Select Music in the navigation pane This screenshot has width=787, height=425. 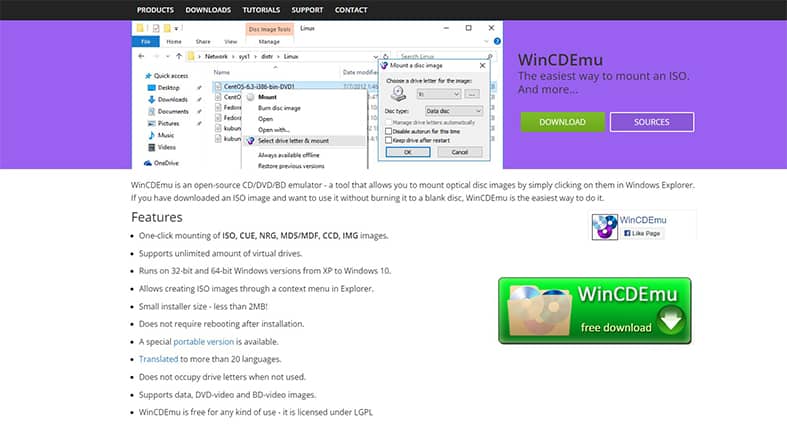[166, 135]
